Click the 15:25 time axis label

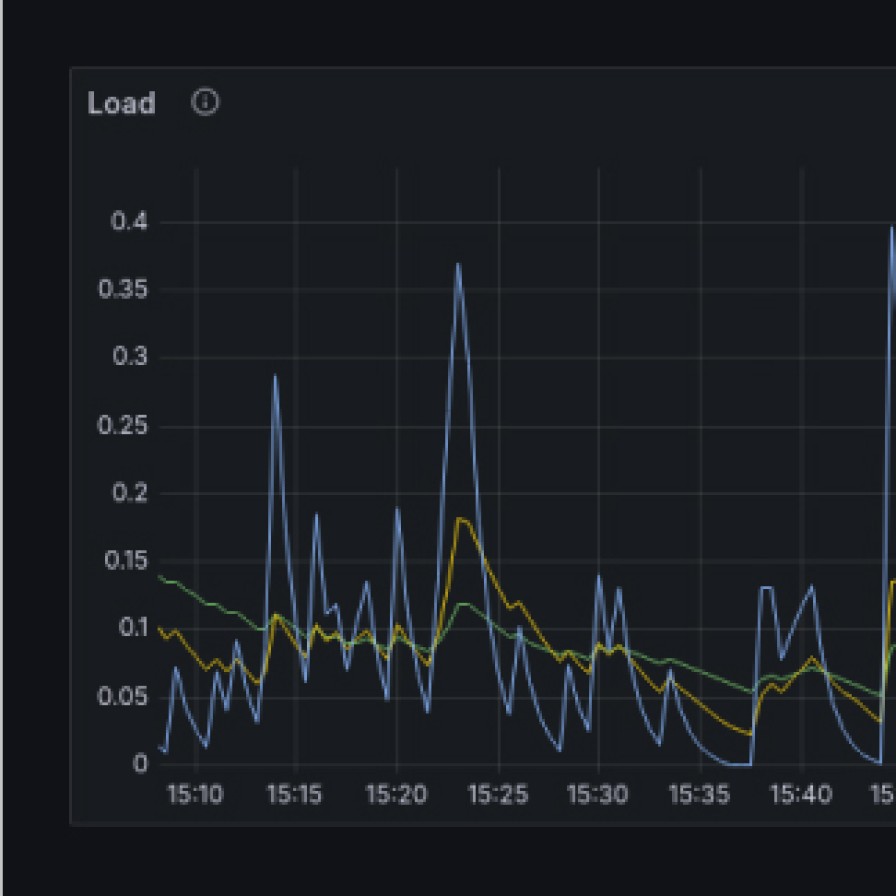coord(497,795)
